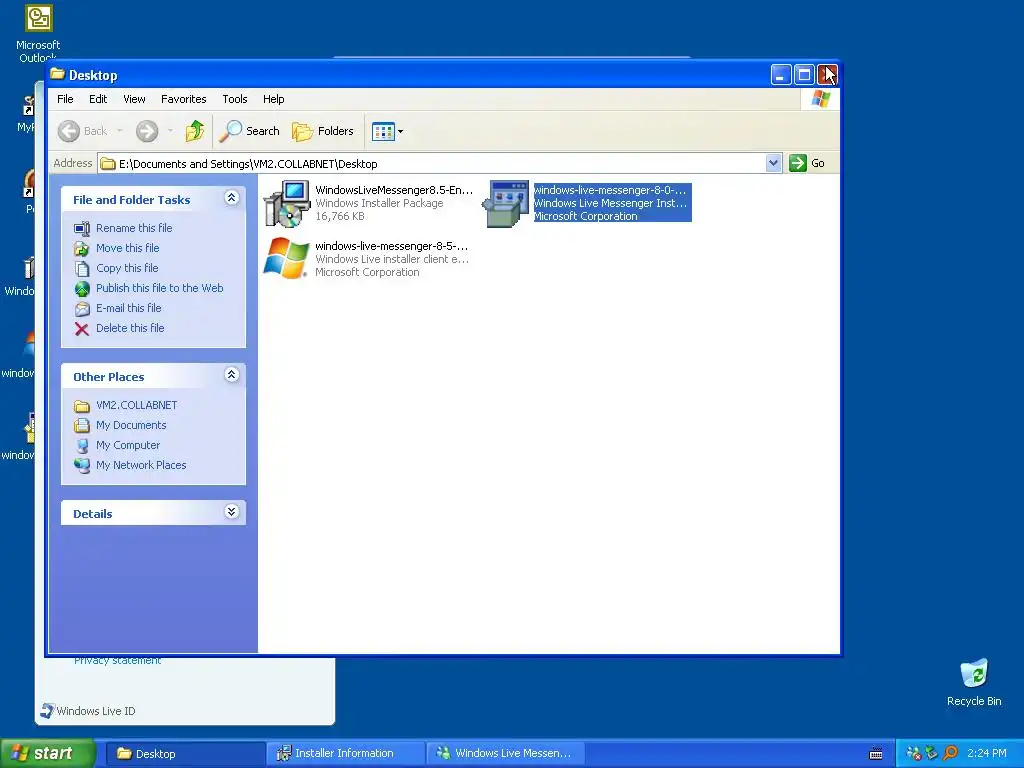Open My Network Places link
The image size is (1024, 768).
coord(141,466)
